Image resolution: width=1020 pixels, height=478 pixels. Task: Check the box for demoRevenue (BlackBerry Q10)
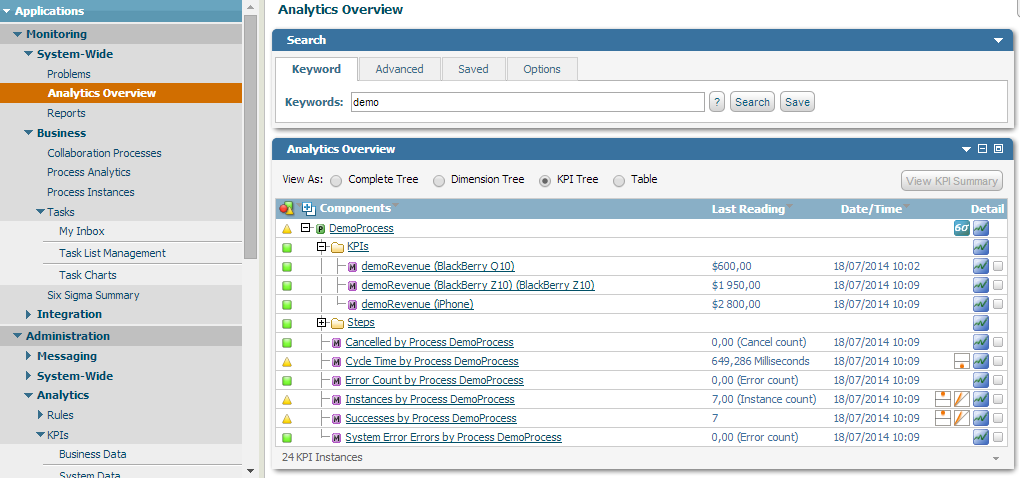998,267
